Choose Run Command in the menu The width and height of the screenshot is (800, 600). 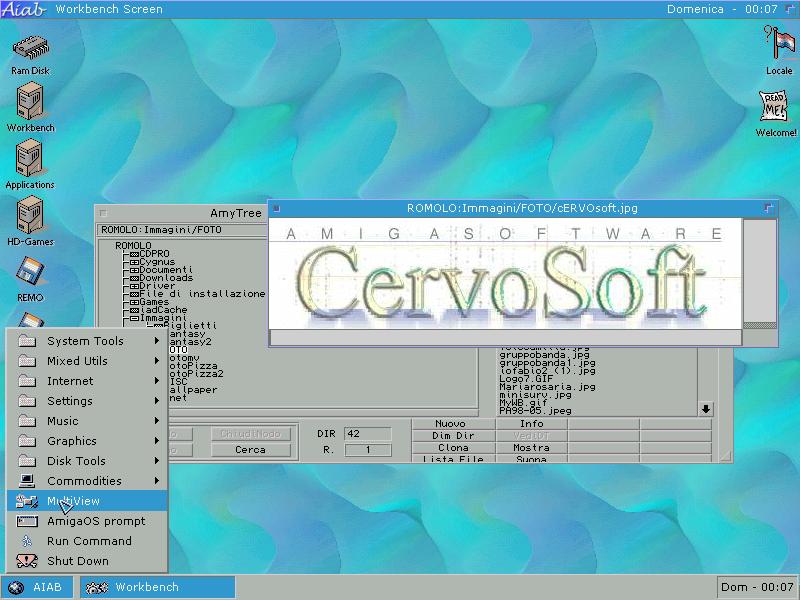pos(87,541)
